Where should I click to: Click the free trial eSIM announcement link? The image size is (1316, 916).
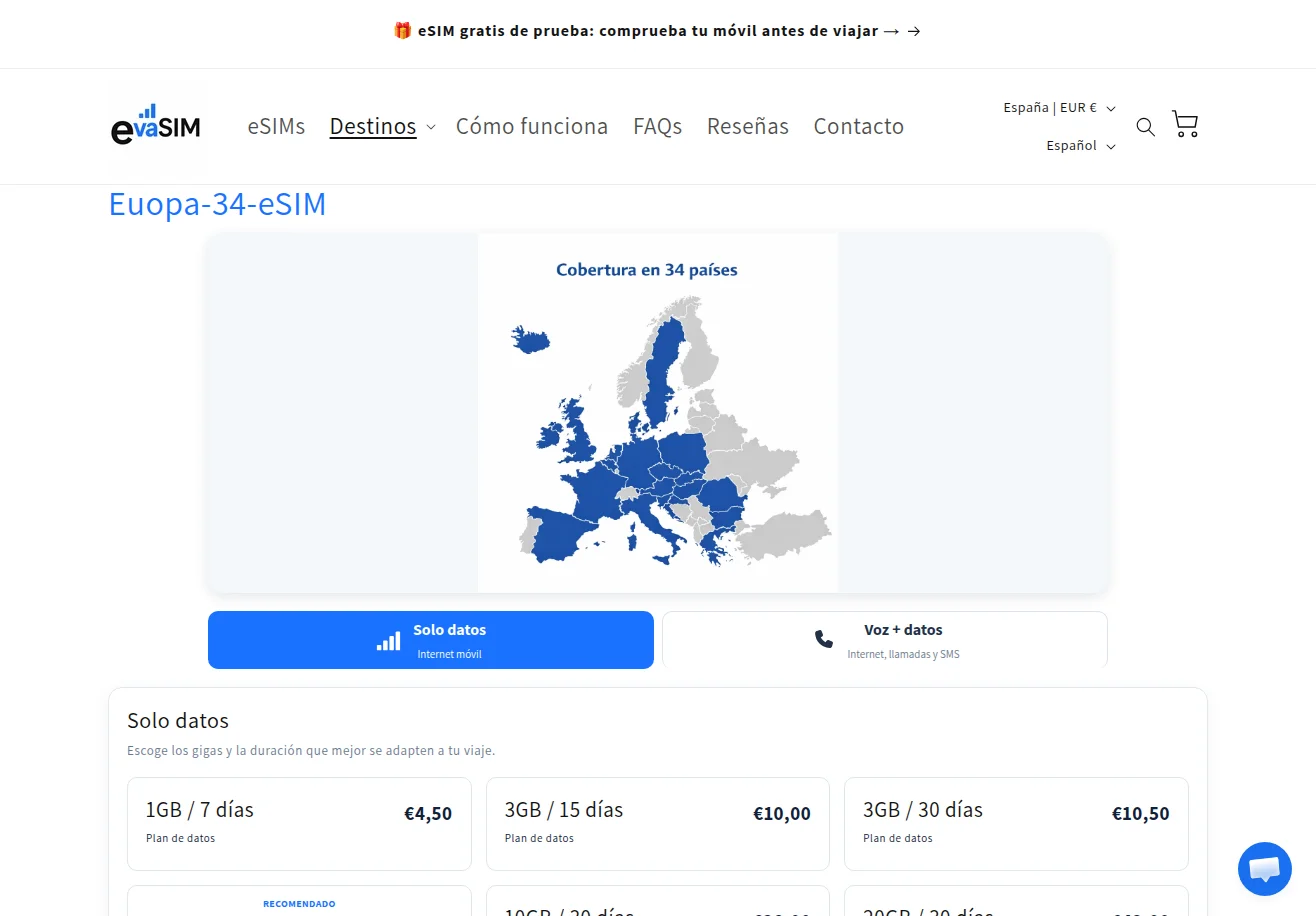pos(658,31)
